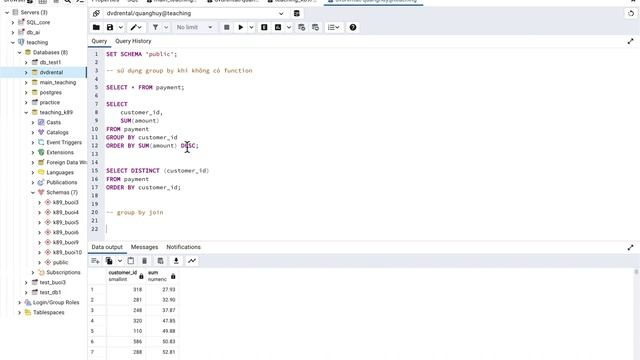Open the filter options dropdown arrow
The width and height of the screenshot is (640, 360).
tap(166, 27)
